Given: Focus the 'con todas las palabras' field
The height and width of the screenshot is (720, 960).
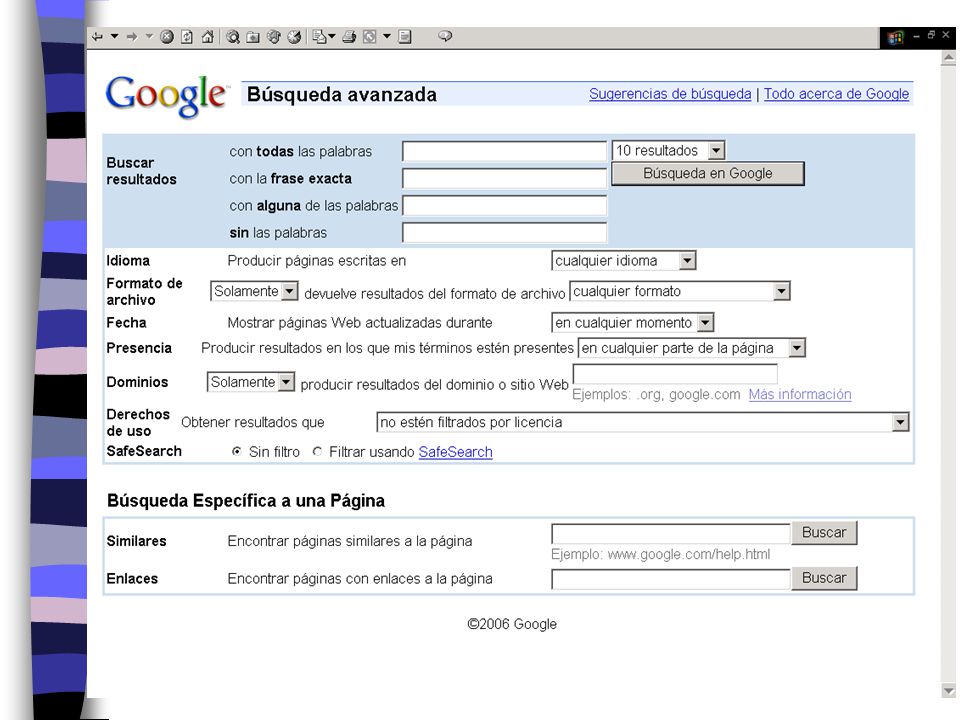Looking at the screenshot, I should [504, 151].
